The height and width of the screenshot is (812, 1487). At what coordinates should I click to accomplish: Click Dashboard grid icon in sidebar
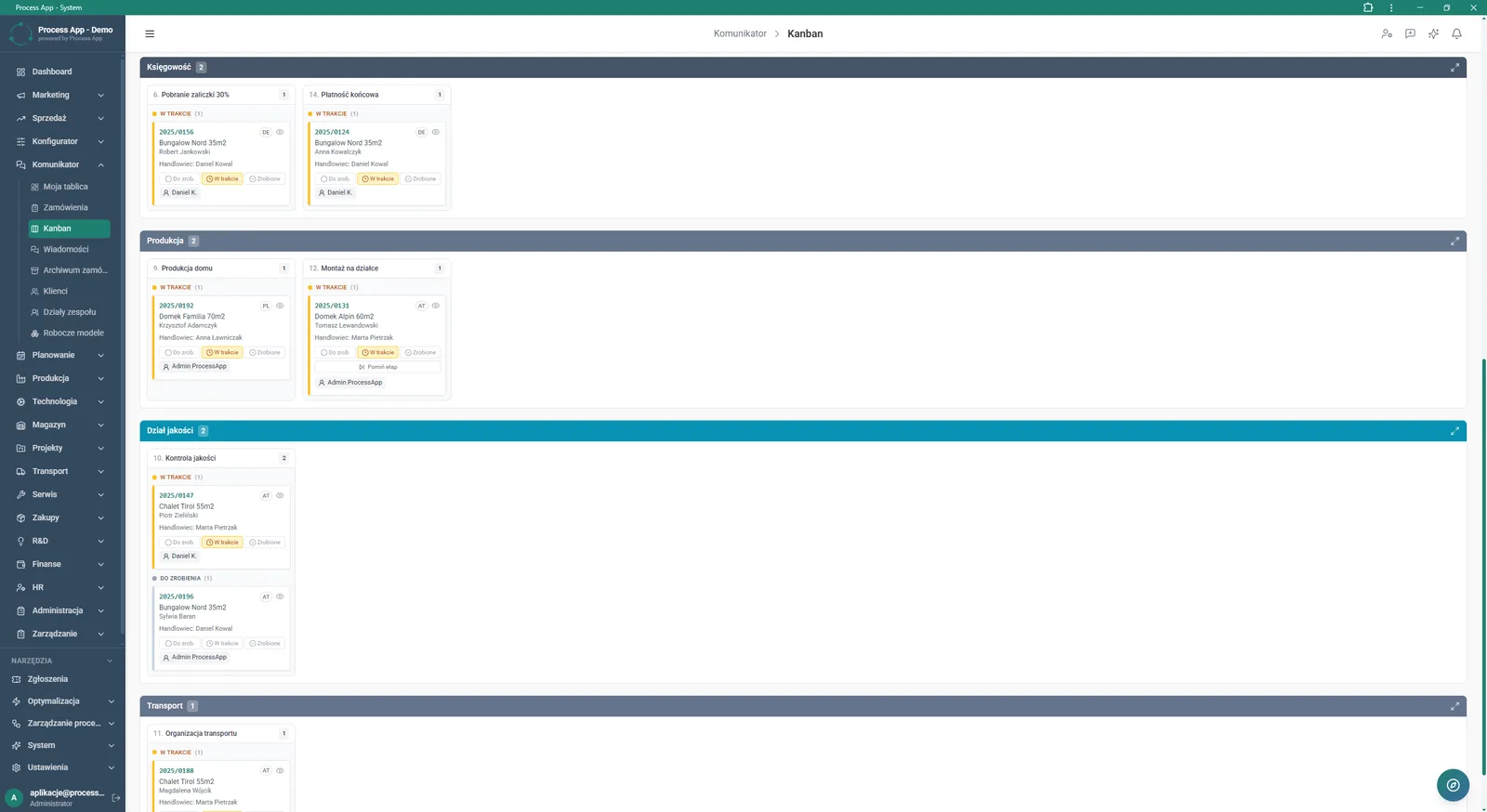(20, 72)
